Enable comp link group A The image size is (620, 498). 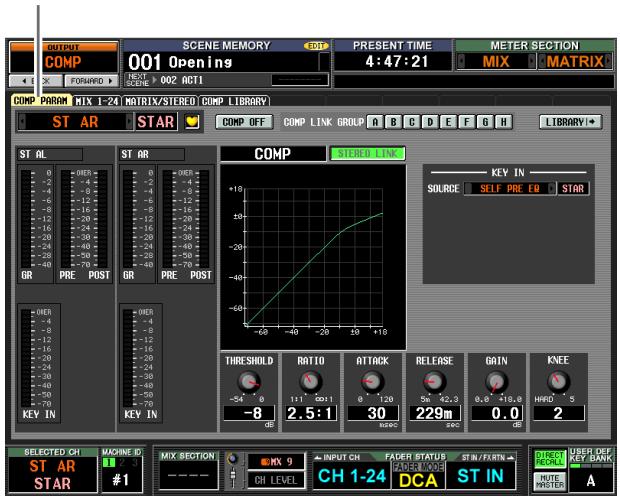[375, 122]
